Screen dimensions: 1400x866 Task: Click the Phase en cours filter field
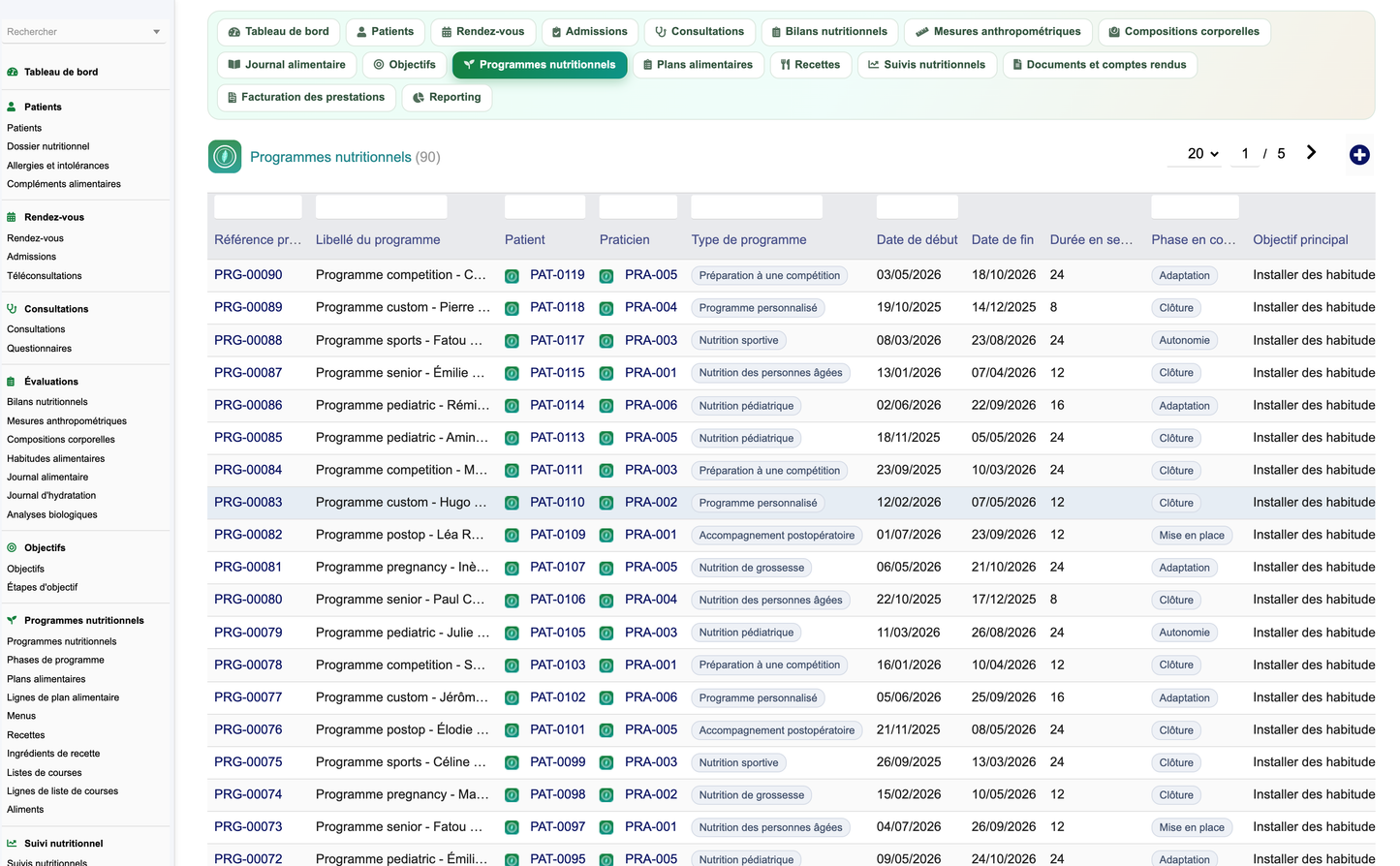pyautogui.click(x=1195, y=206)
